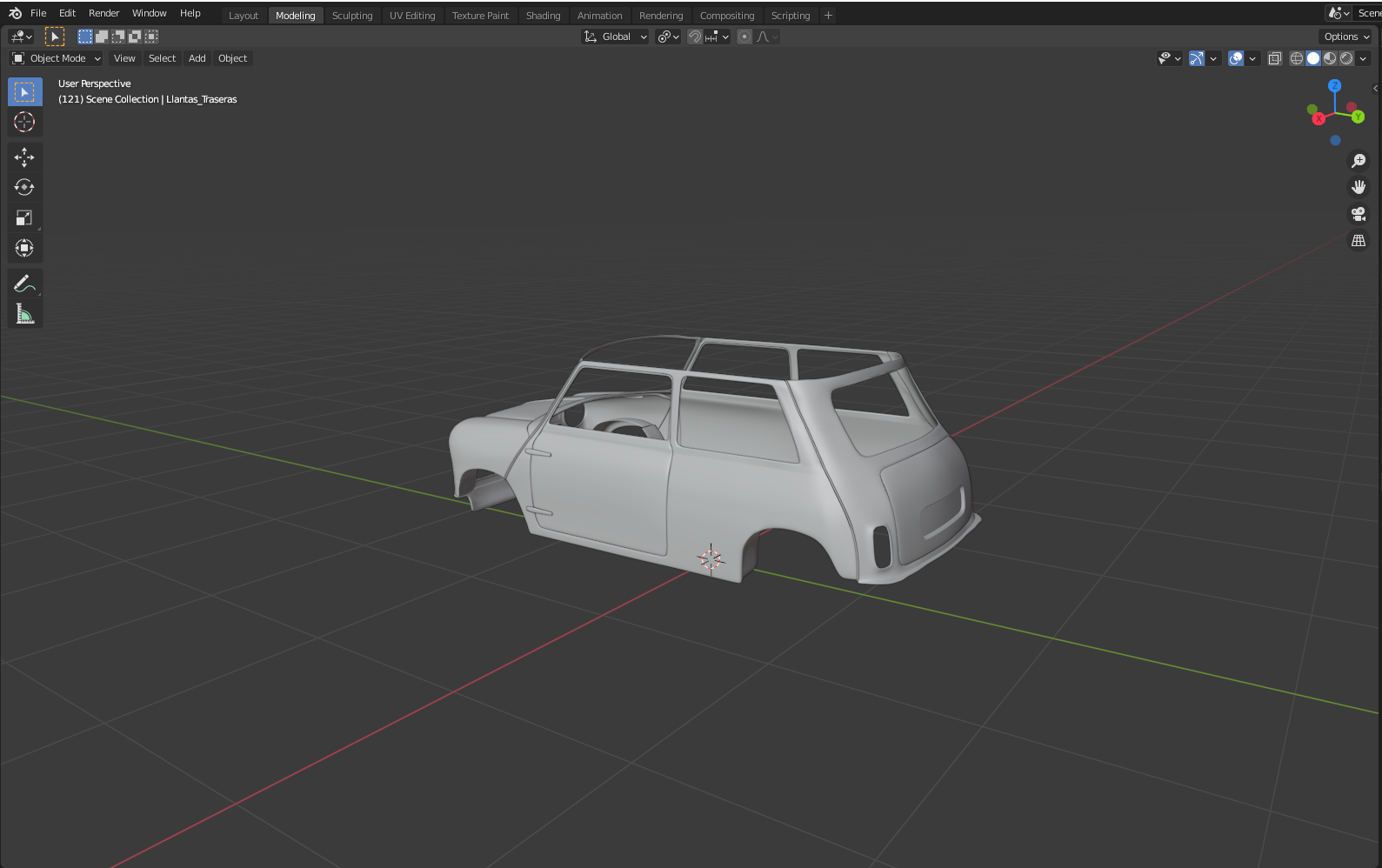
Task: Toggle X-ray mode
Action: [x=1274, y=58]
